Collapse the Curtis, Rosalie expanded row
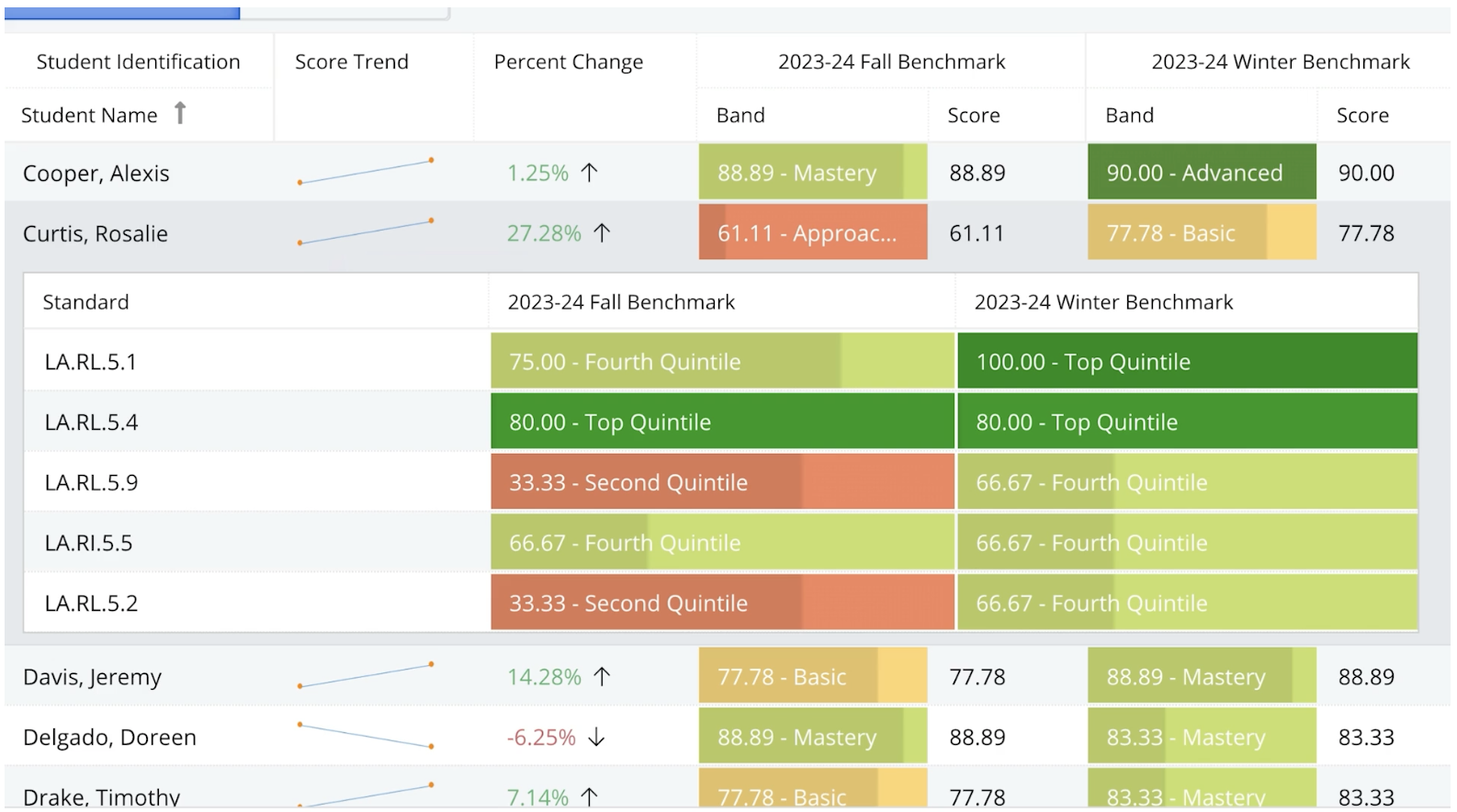The image size is (1457, 812). tap(96, 233)
